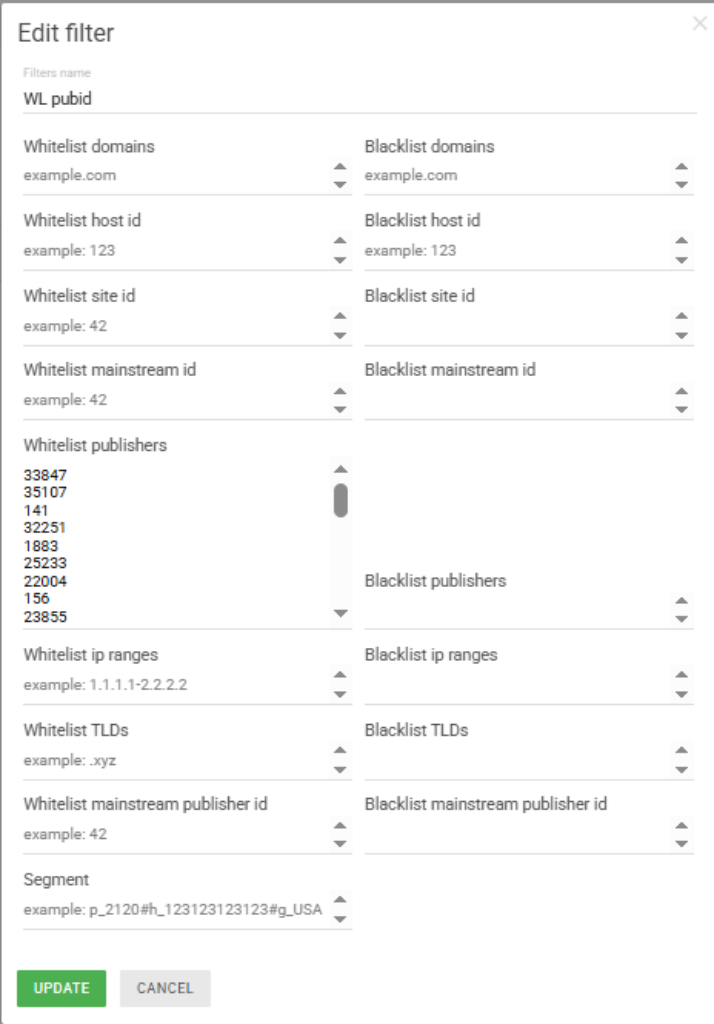Click down arrow of Segment field
Viewport: 714px width, 1024px height.
pos(340,919)
